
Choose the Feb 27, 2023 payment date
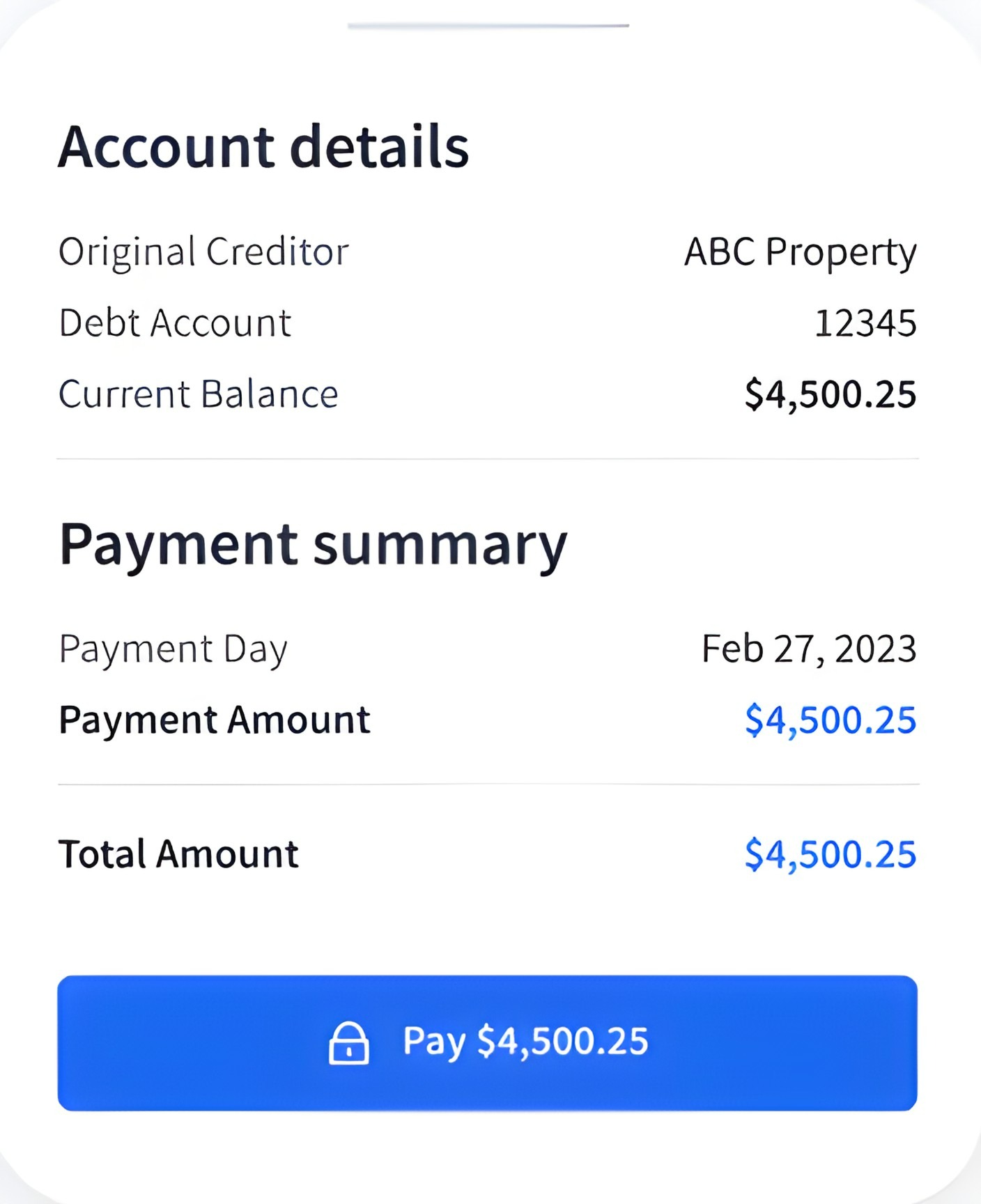click(808, 649)
